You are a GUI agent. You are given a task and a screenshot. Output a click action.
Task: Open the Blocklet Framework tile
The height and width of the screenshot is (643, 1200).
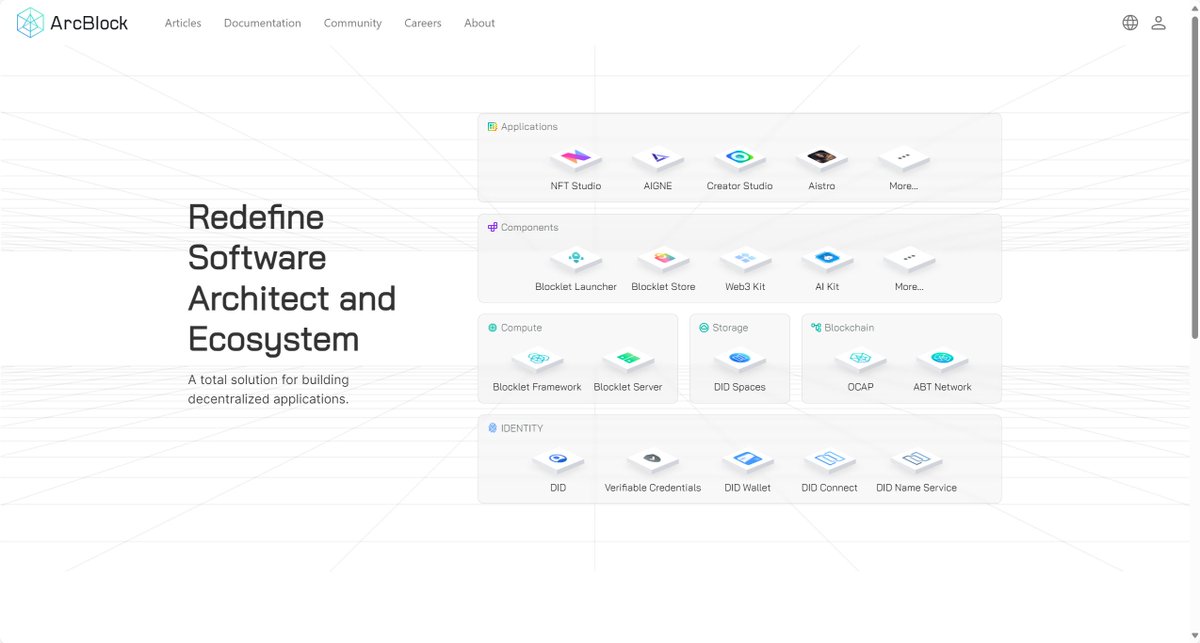click(x=537, y=369)
